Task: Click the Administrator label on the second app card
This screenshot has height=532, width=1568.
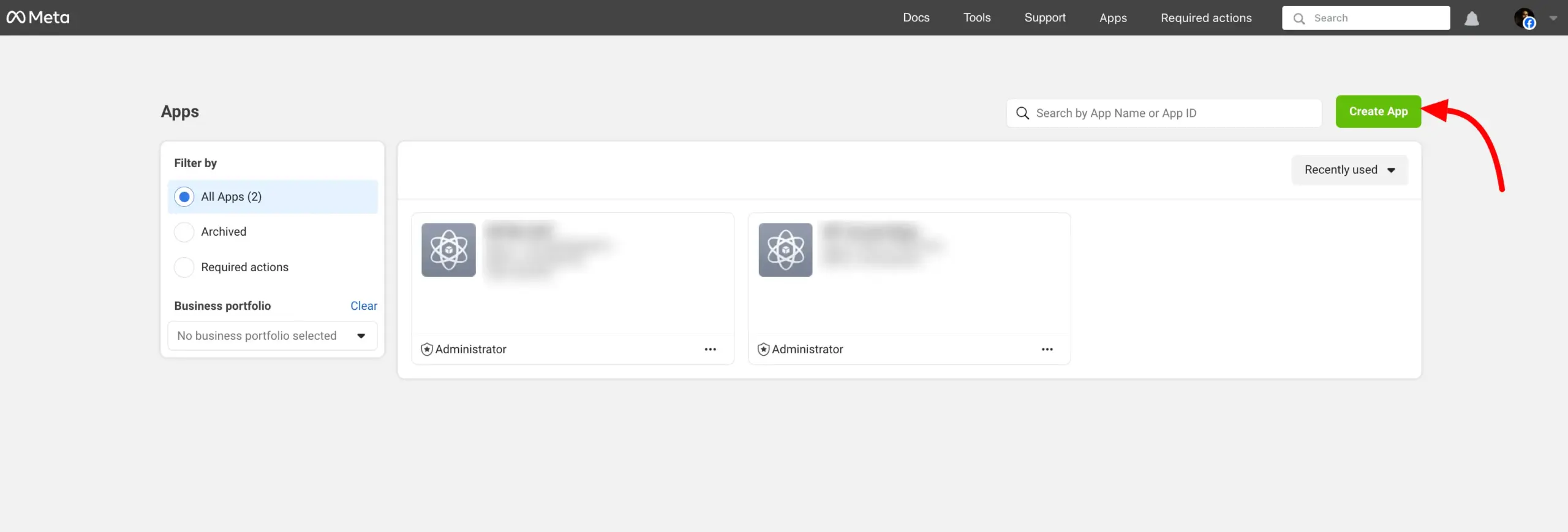Action: [807, 350]
